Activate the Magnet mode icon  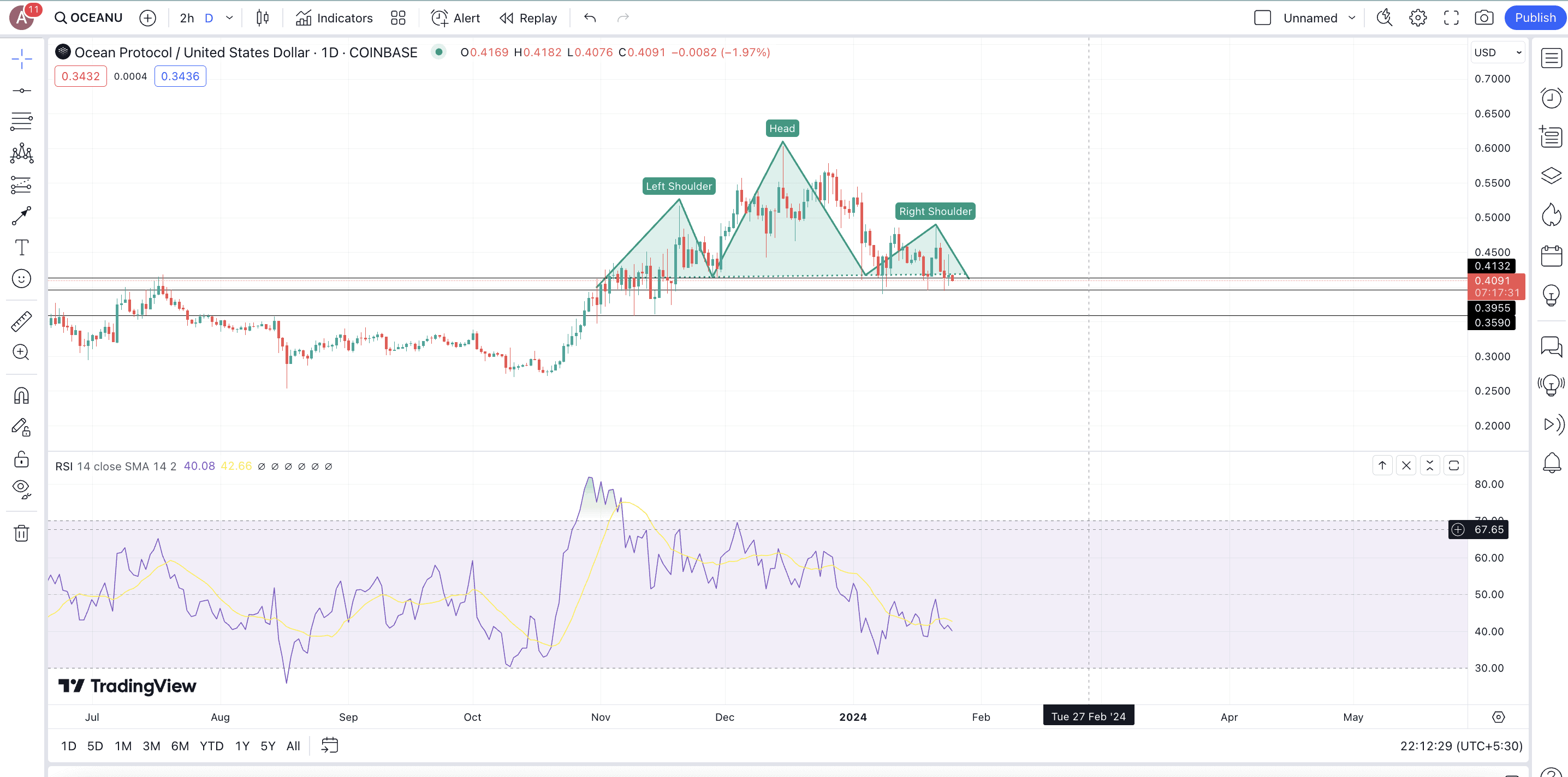click(21, 396)
